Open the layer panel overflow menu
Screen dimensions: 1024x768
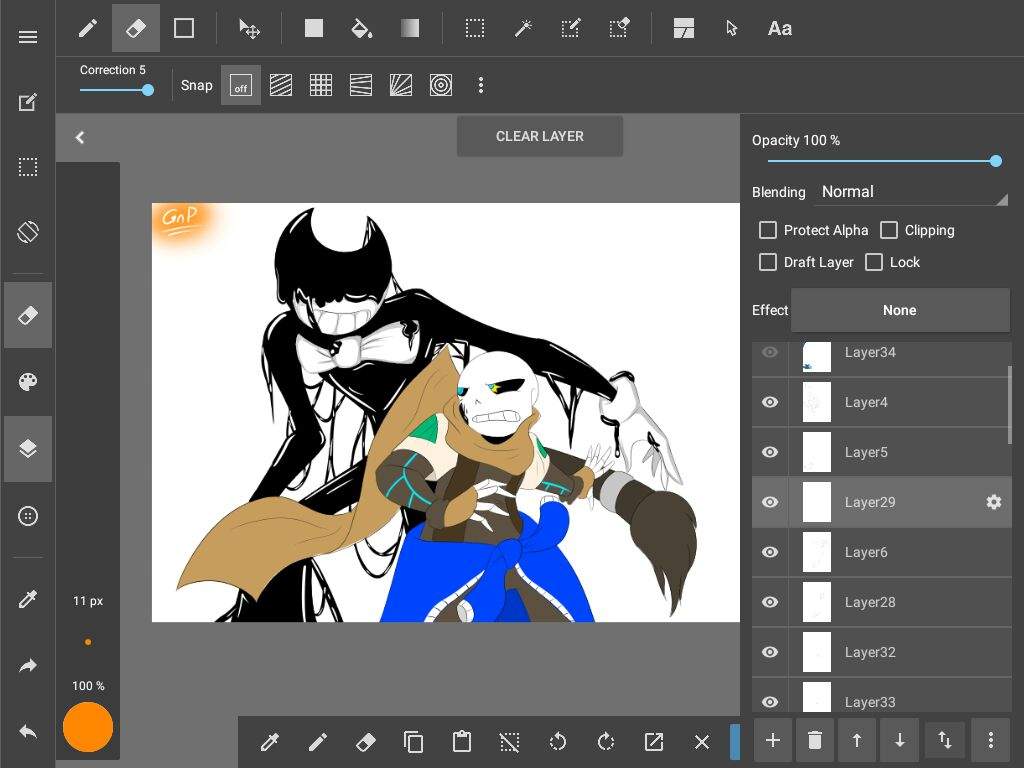click(991, 740)
